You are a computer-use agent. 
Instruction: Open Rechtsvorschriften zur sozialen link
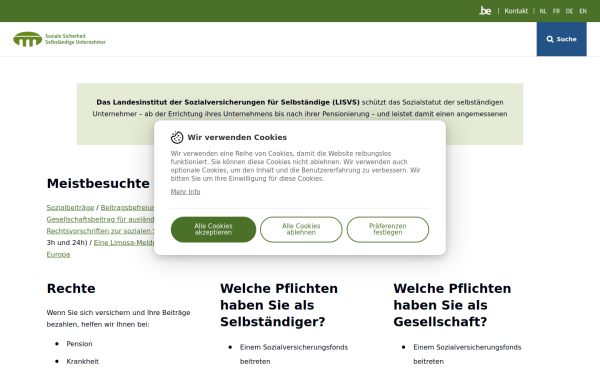[x=100, y=231]
